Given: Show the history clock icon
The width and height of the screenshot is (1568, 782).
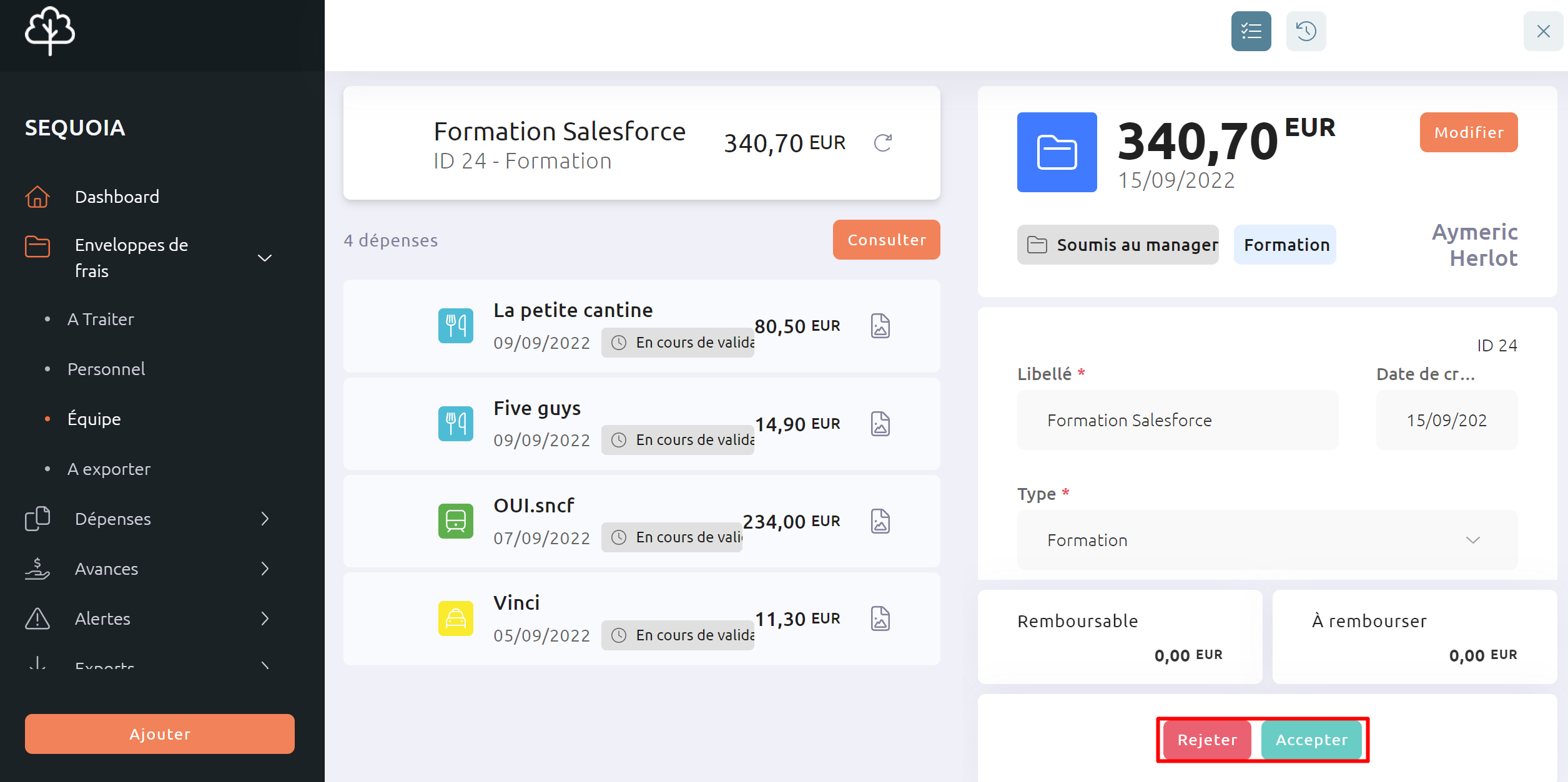Looking at the screenshot, I should pos(1306,31).
